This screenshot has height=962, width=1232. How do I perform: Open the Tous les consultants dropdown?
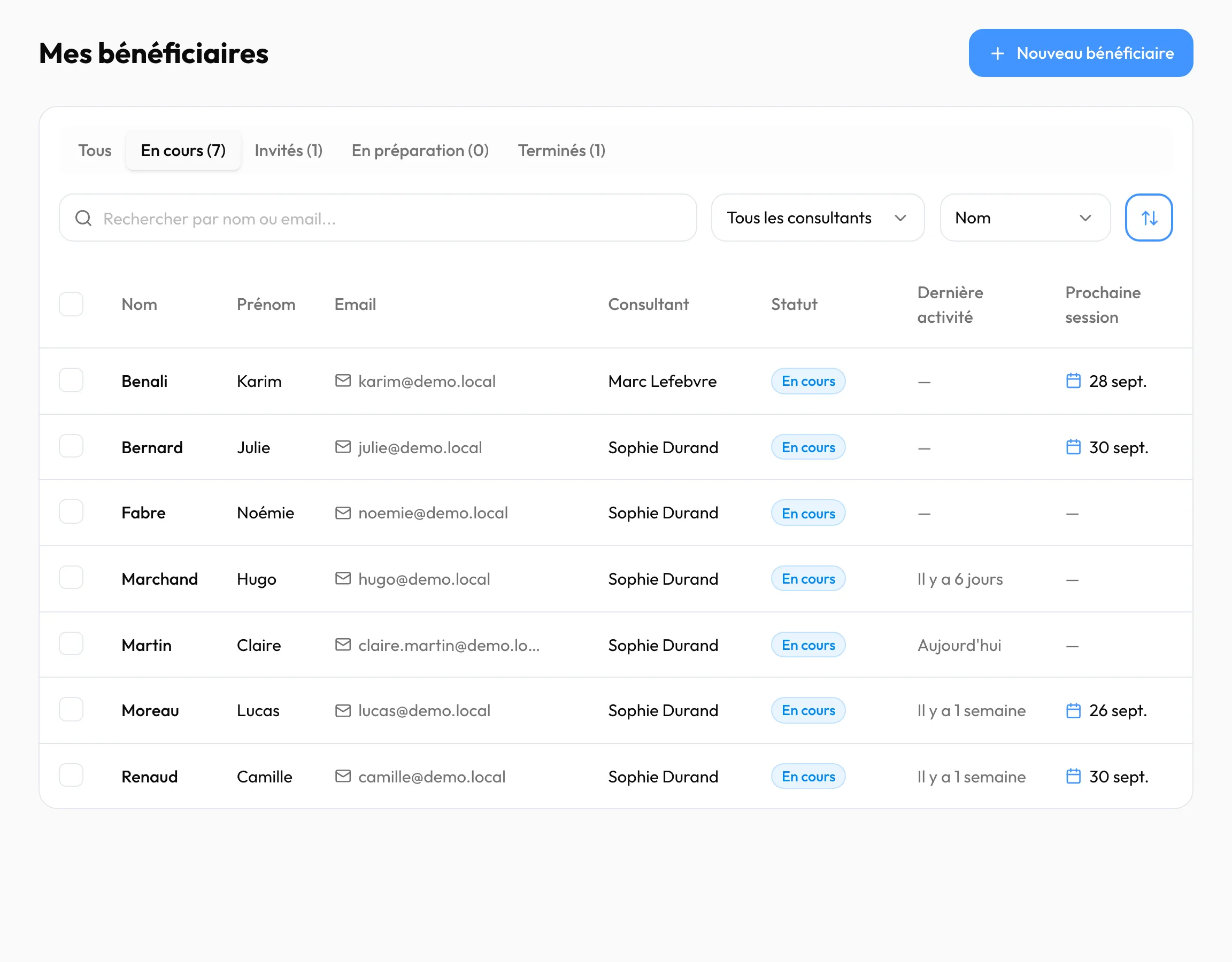(x=818, y=218)
